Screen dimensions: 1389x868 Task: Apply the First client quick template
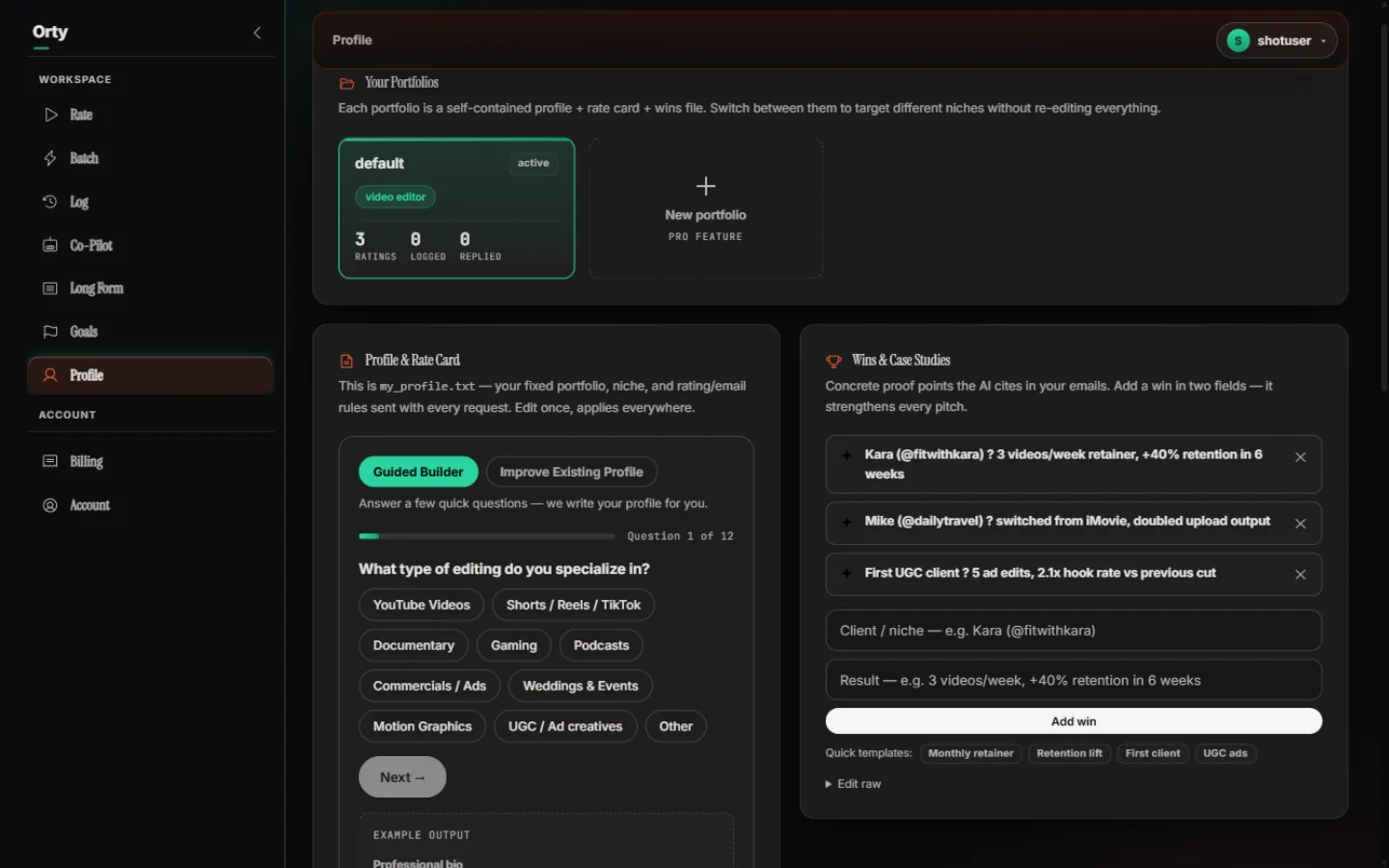point(1153,753)
